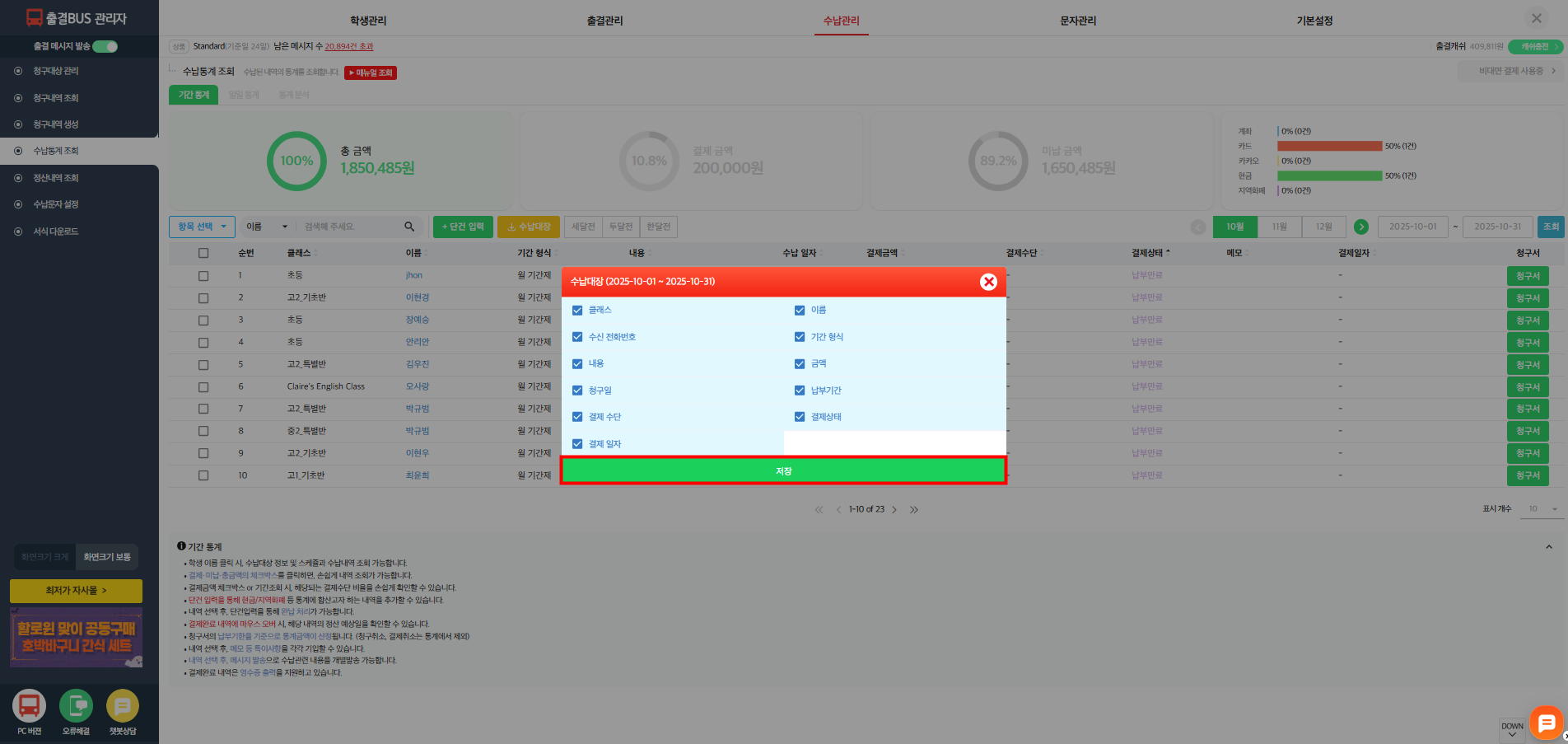Uncheck the 수신 전화번호 checkbox

[577, 337]
